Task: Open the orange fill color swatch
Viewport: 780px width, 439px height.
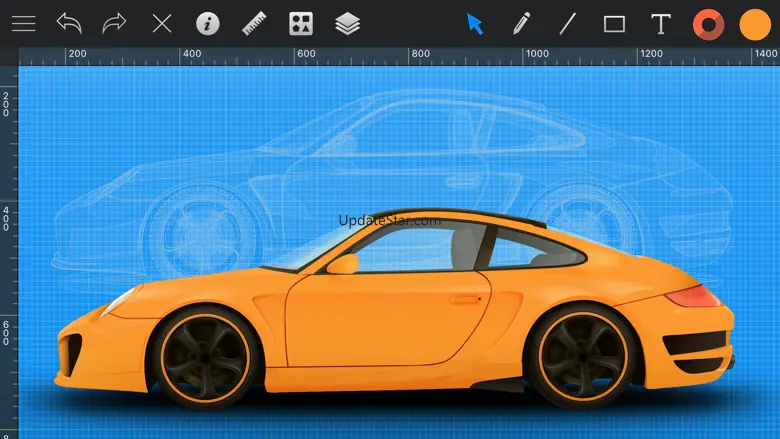Action: (754, 24)
